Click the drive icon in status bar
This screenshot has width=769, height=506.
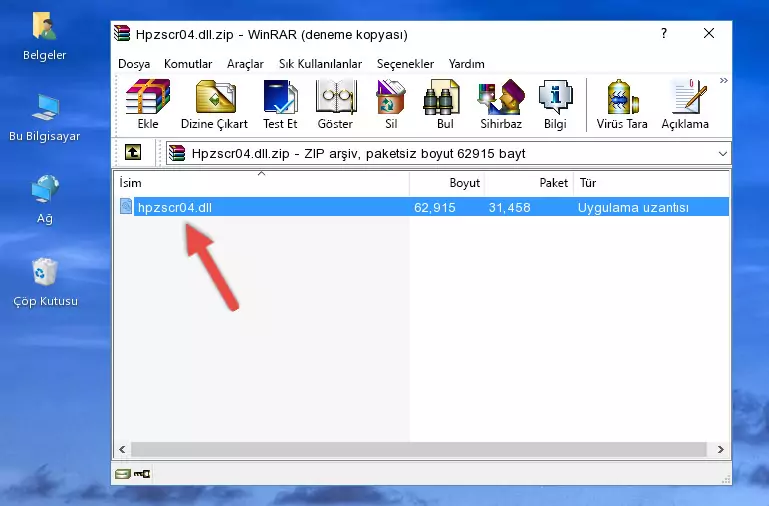pos(122,474)
